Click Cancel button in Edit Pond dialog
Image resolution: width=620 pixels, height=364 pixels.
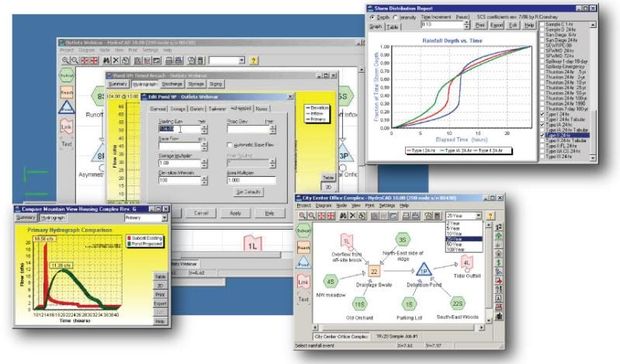[201, 213]
